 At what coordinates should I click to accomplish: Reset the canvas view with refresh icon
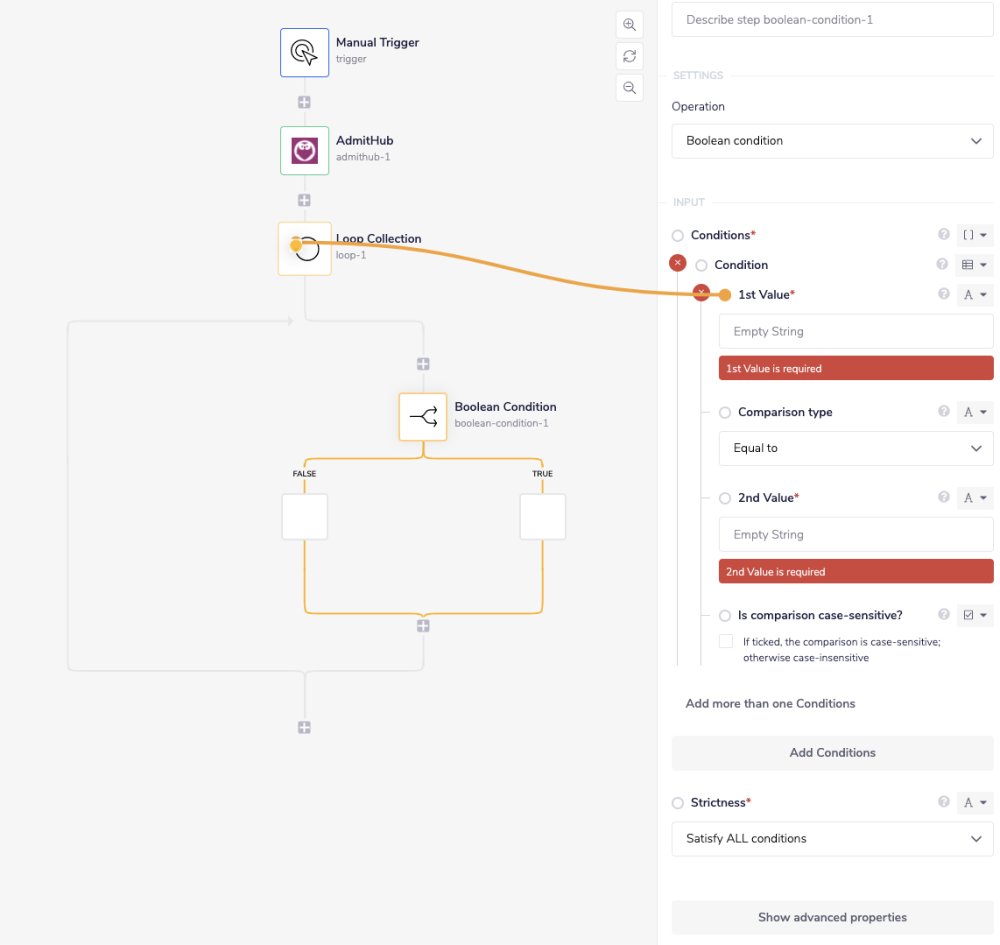pyautogui.click(x=629, y=56)
